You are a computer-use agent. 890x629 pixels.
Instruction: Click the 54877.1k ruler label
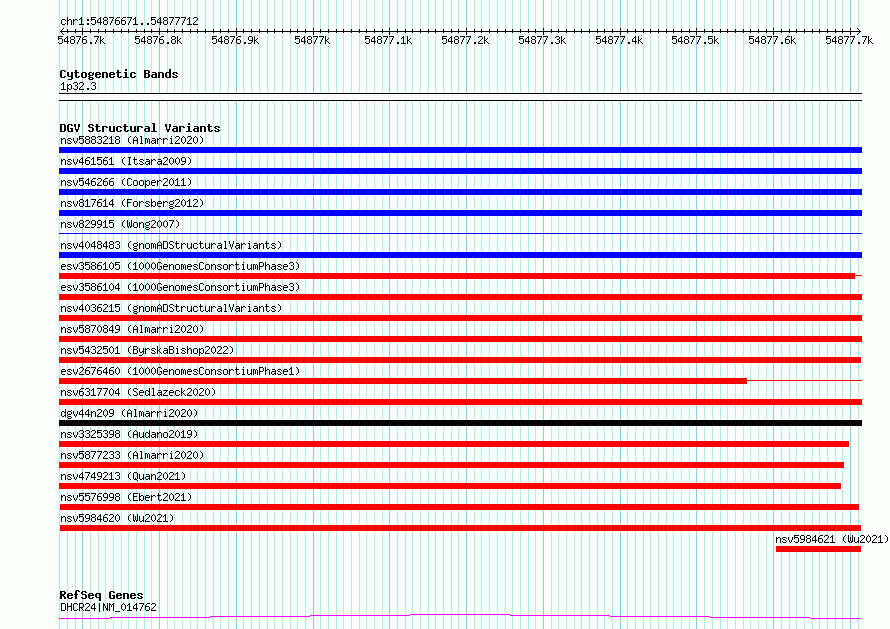coord(388,40)
